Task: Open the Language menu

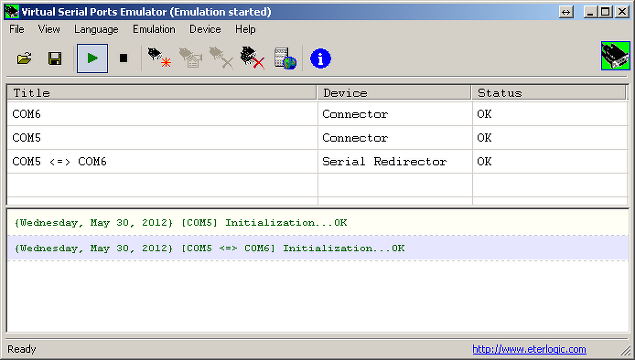Action: pyautogui.click(x=96, y=30)
